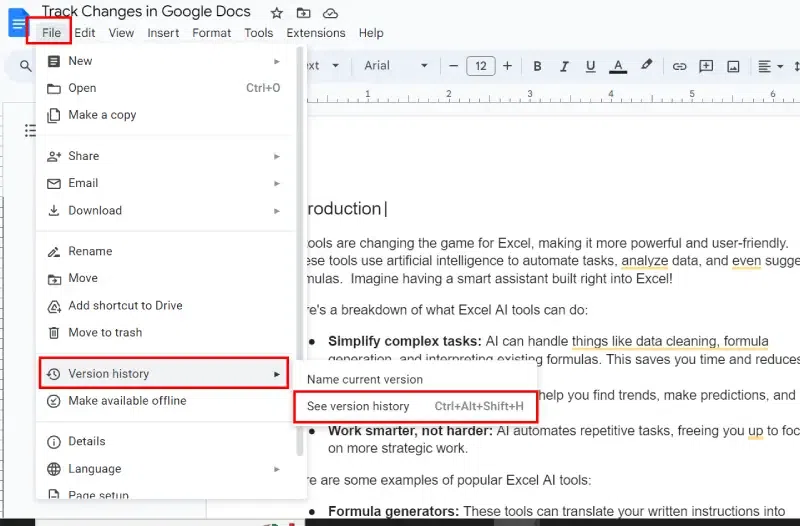Screen dimensions: 800x526
Task: Toggle italic formatting
Action: (x=564, y=66)
